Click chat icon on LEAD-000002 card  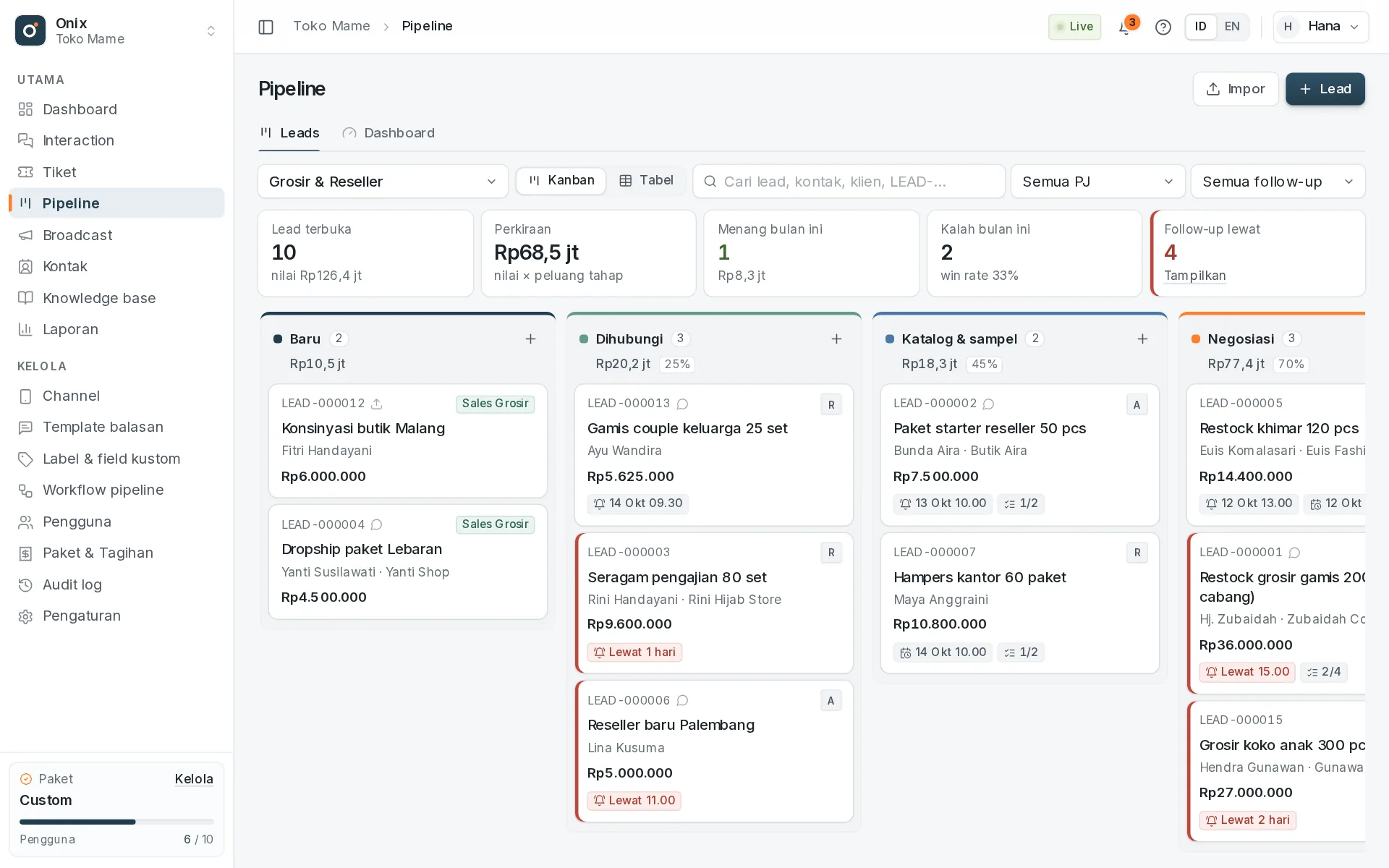988,404
